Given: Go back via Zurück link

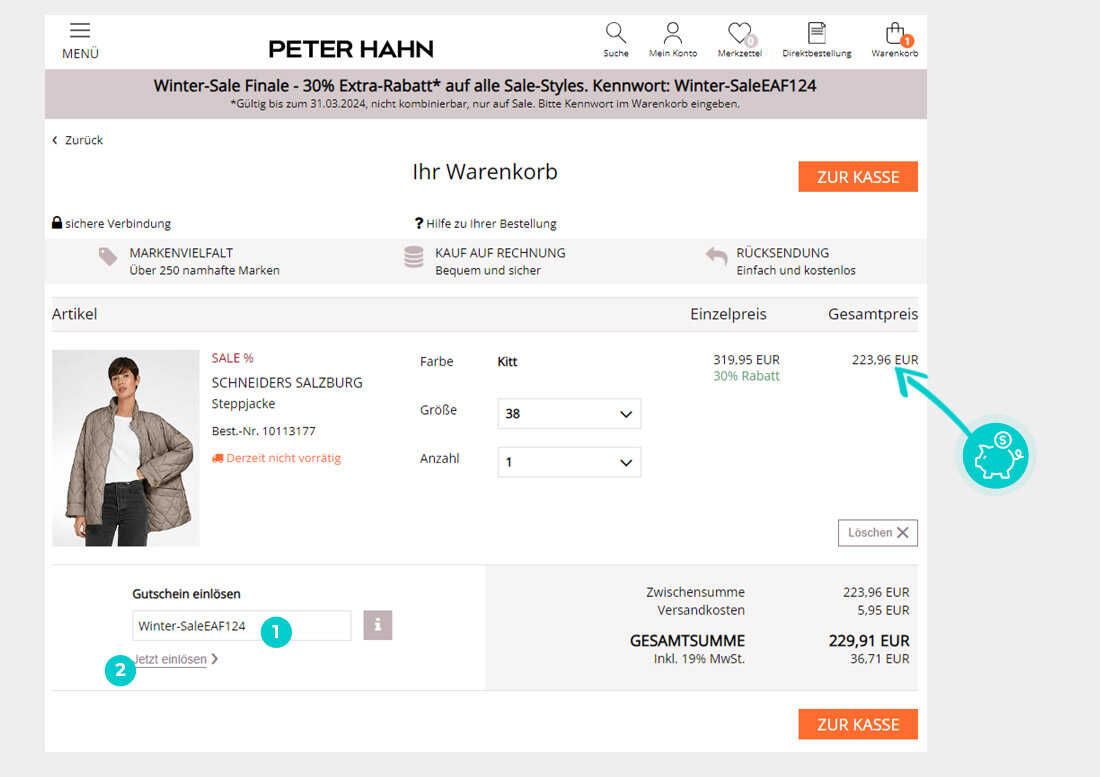Looking at the screenshot, I should [78, 140].
